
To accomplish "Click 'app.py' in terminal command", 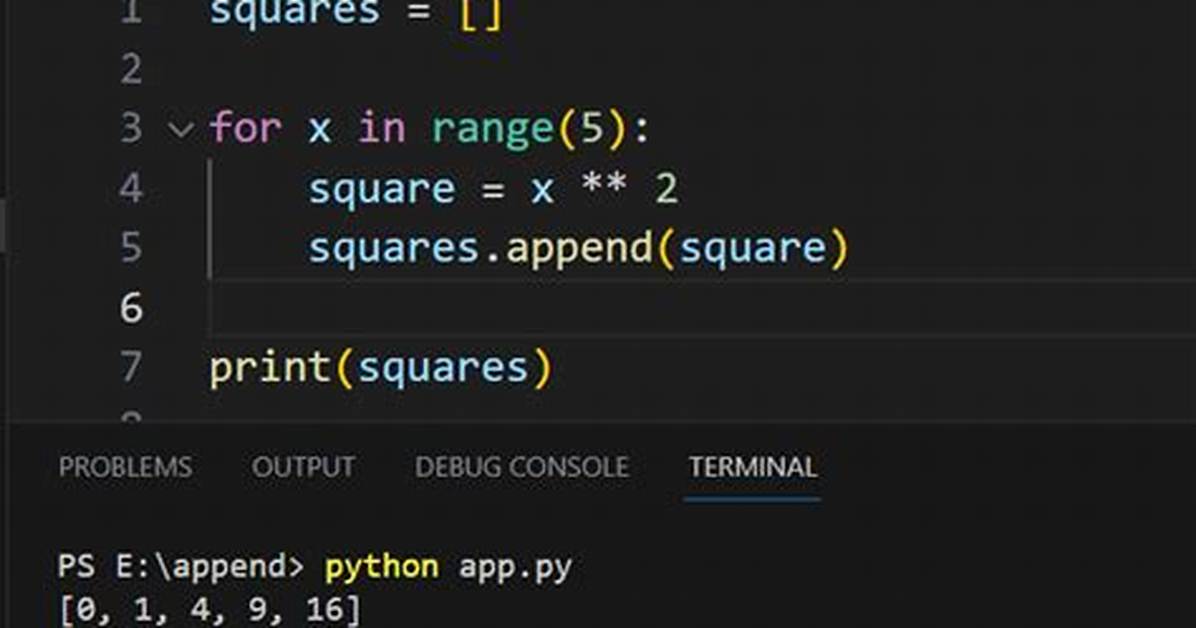I will [516, 568].
